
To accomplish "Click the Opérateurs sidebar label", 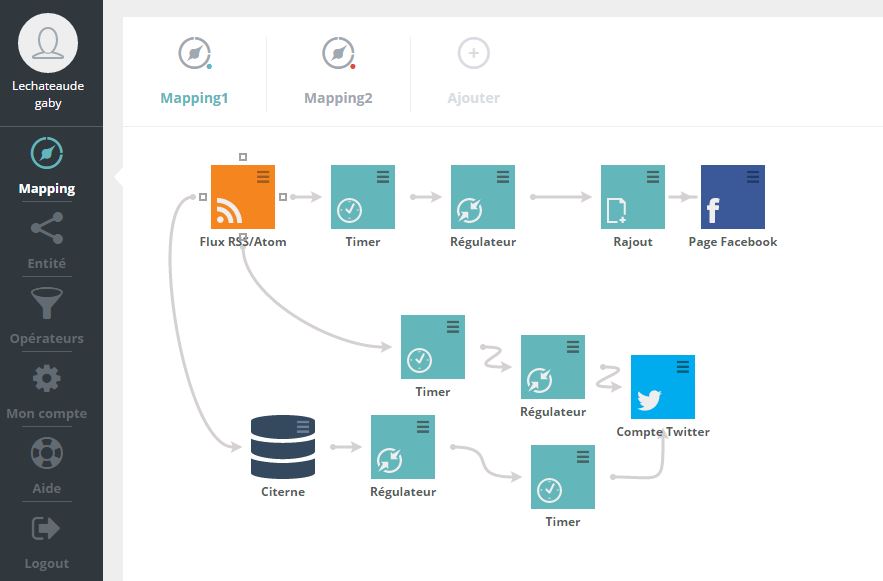I will (47, 338).
